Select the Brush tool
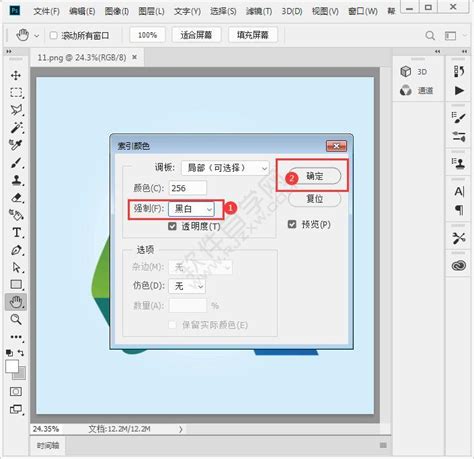This screenshot has height=459, width=474. (x=16, y=163)
